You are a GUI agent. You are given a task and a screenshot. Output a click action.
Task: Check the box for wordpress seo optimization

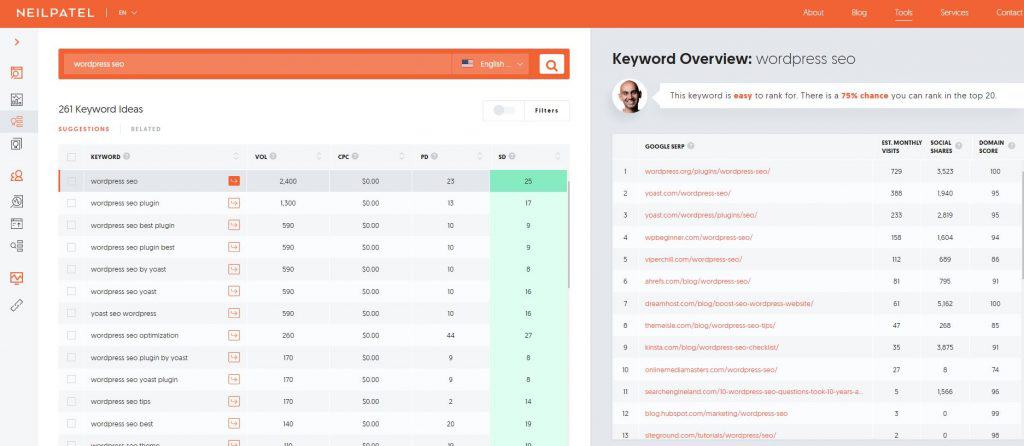72,335
